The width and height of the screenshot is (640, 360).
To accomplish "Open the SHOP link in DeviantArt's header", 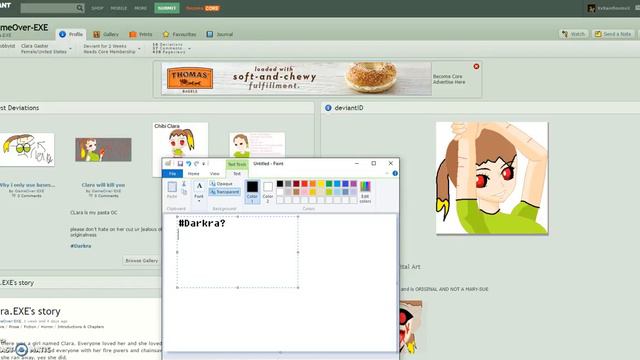I will coord(97,8).
